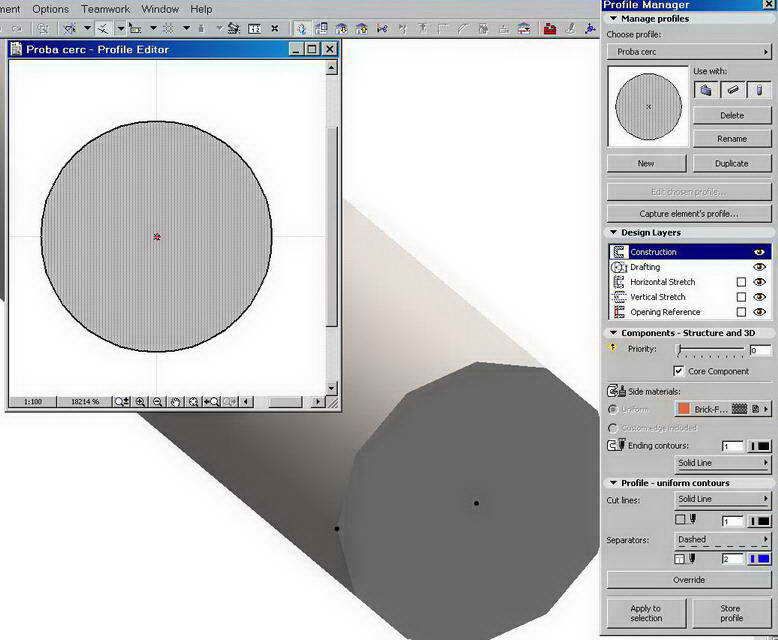Click the Rename profile button
778x640 pixels.
tap(732, 138)
